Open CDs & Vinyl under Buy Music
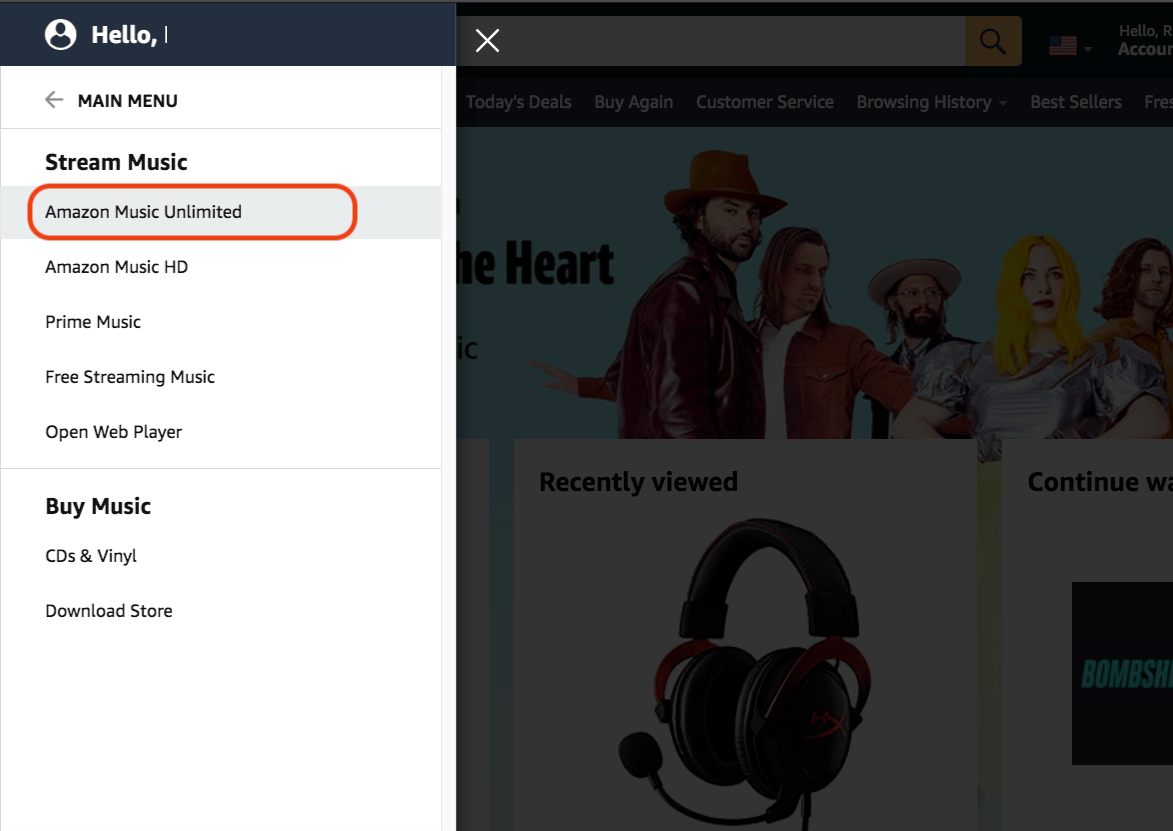Image resolution: width=1173 pixels, height=831 pixels. coord(90,556)
